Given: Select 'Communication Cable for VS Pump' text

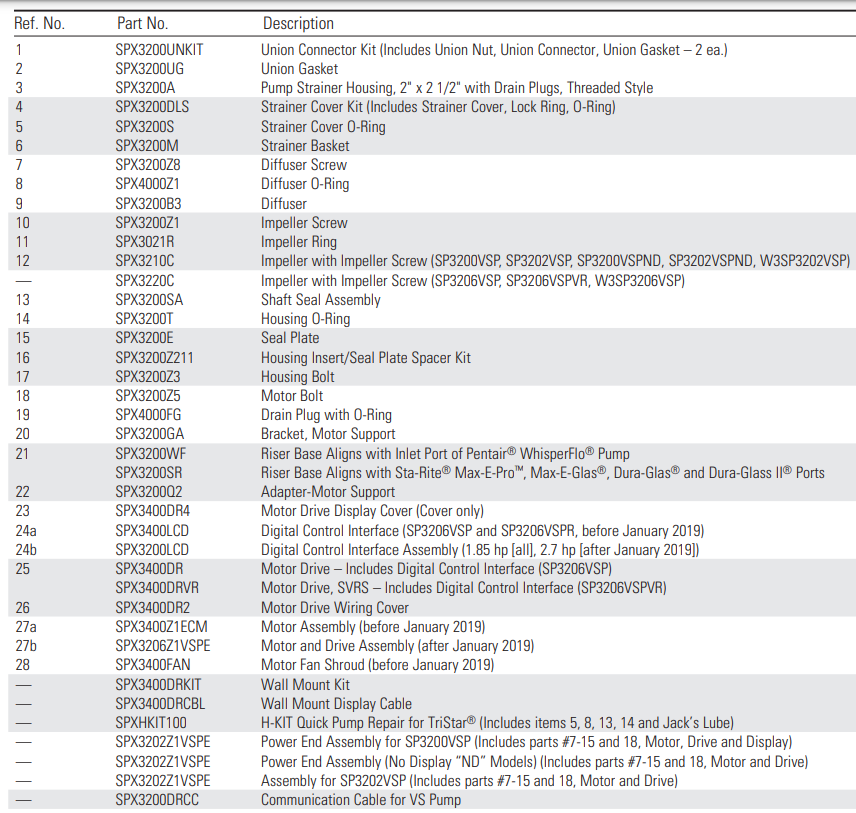Looking at the screenshot, I should 361,800.
